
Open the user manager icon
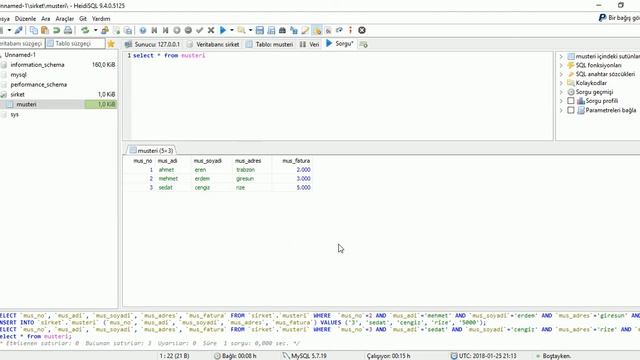(105, 30)
